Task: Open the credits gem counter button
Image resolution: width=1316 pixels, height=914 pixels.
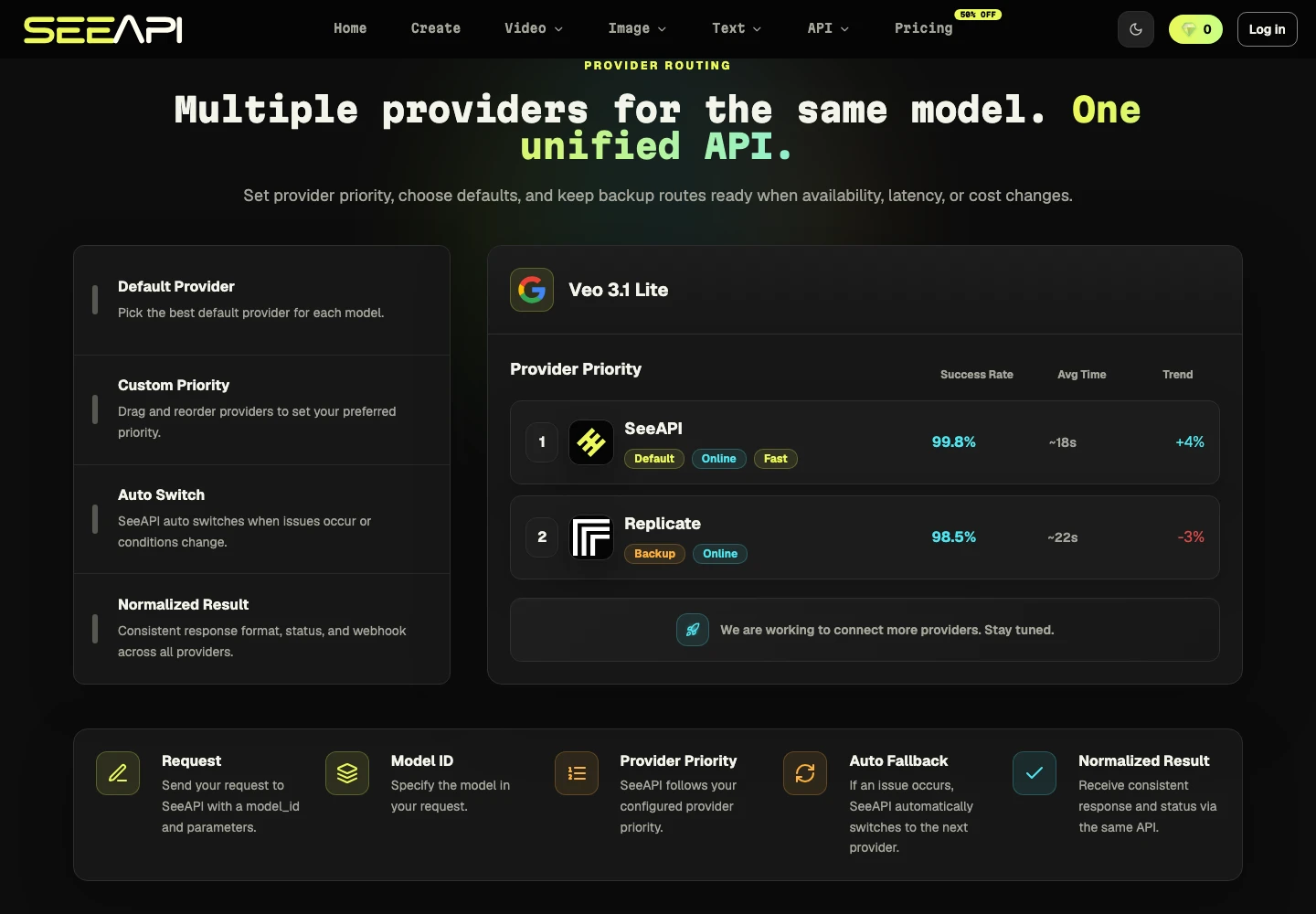Action: point(1195,29)
